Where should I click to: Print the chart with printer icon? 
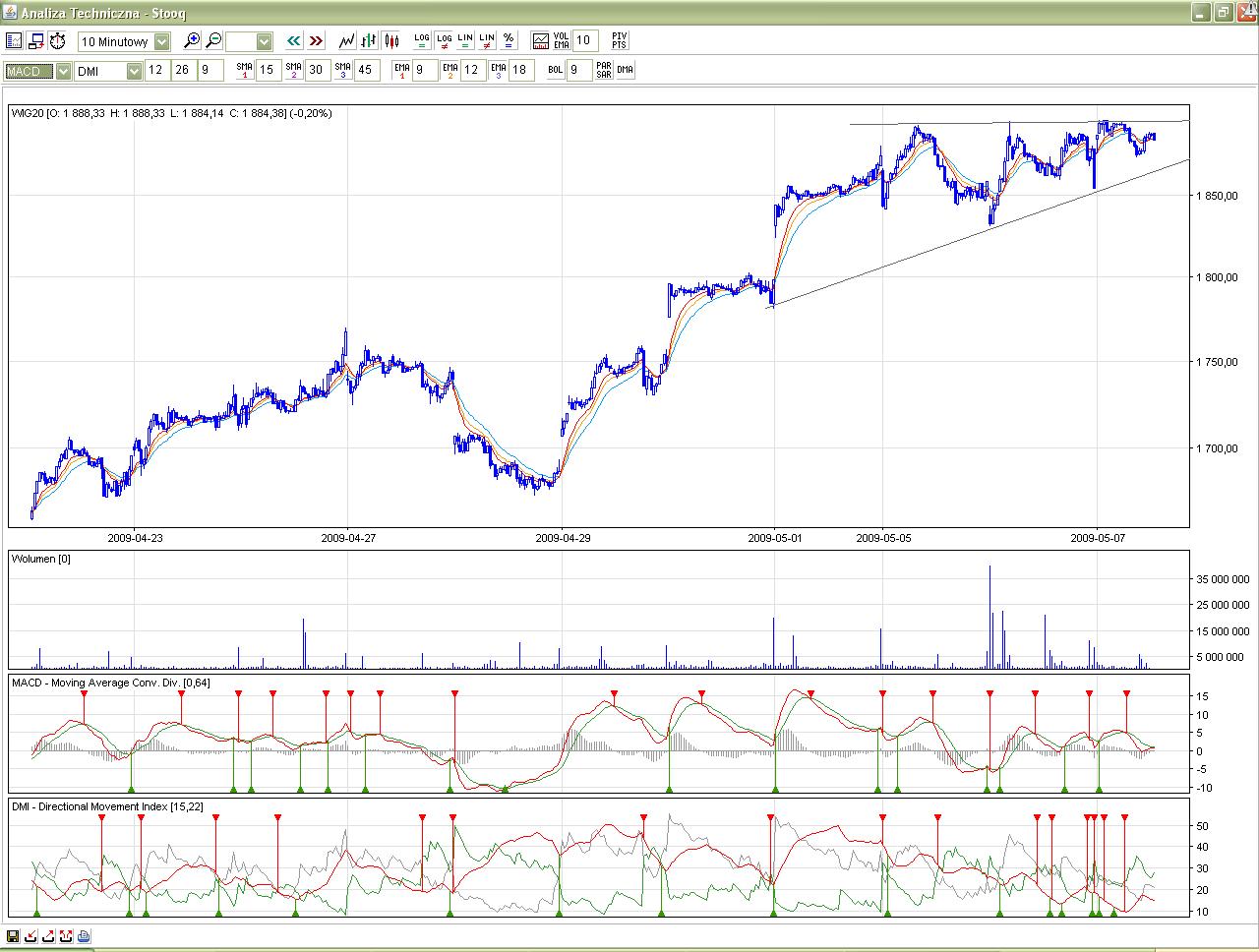tap(84, 936)
